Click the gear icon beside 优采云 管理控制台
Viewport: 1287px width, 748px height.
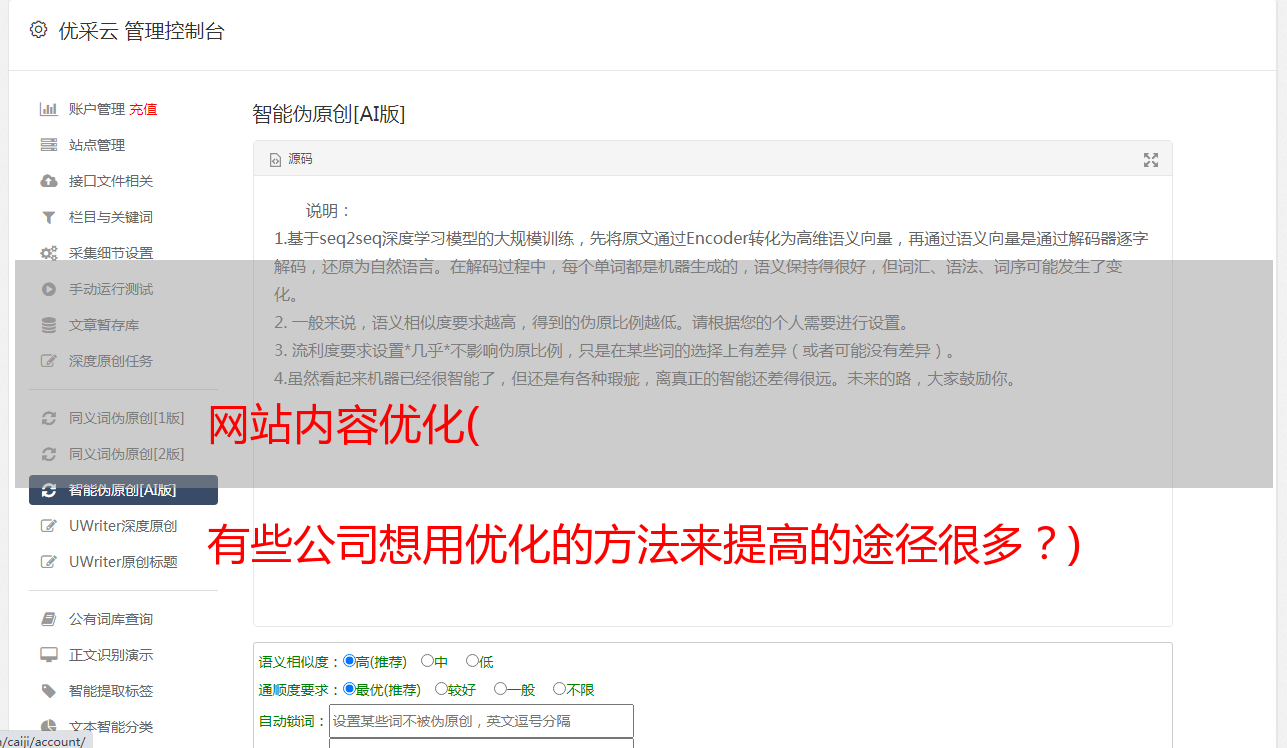click(x=38, y=30)
